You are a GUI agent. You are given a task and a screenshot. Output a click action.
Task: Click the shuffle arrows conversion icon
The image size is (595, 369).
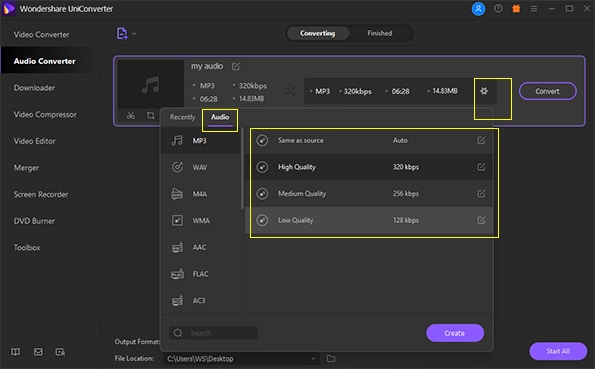(x=290, y=91)
